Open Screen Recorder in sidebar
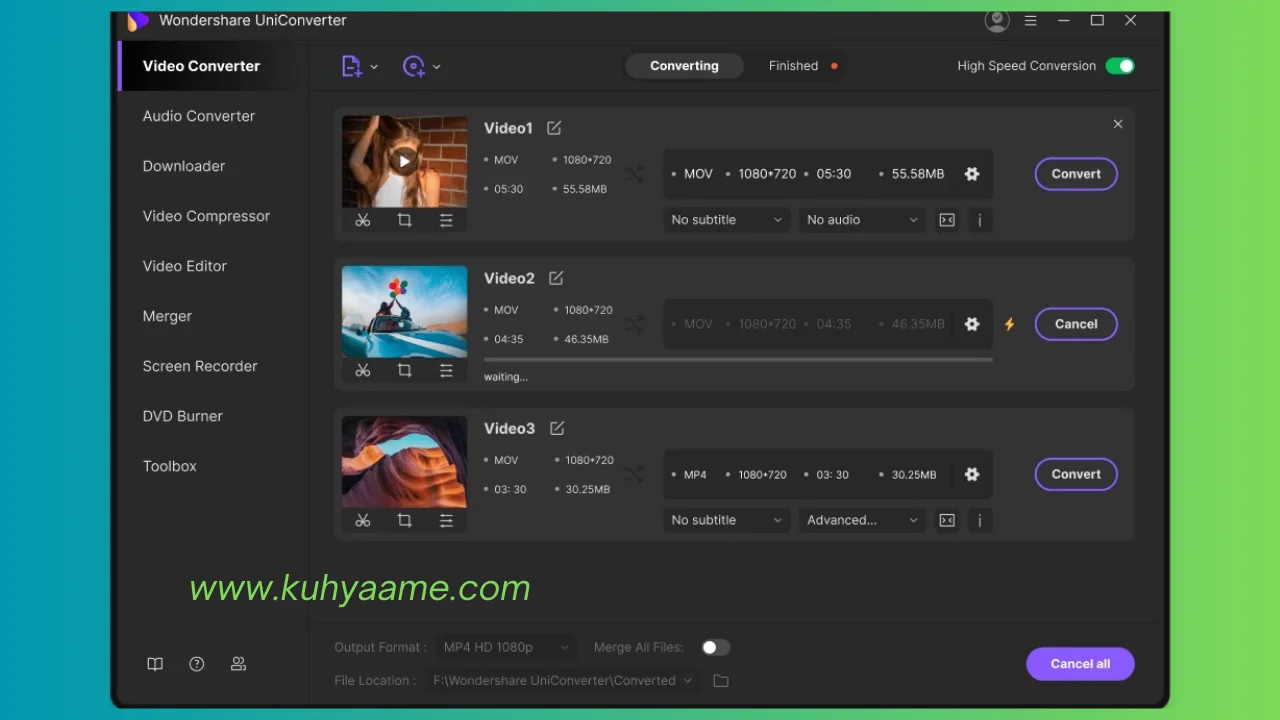The width and height of the screenshot is (1280, 720). pyautogui.click(x=200, y=366)
